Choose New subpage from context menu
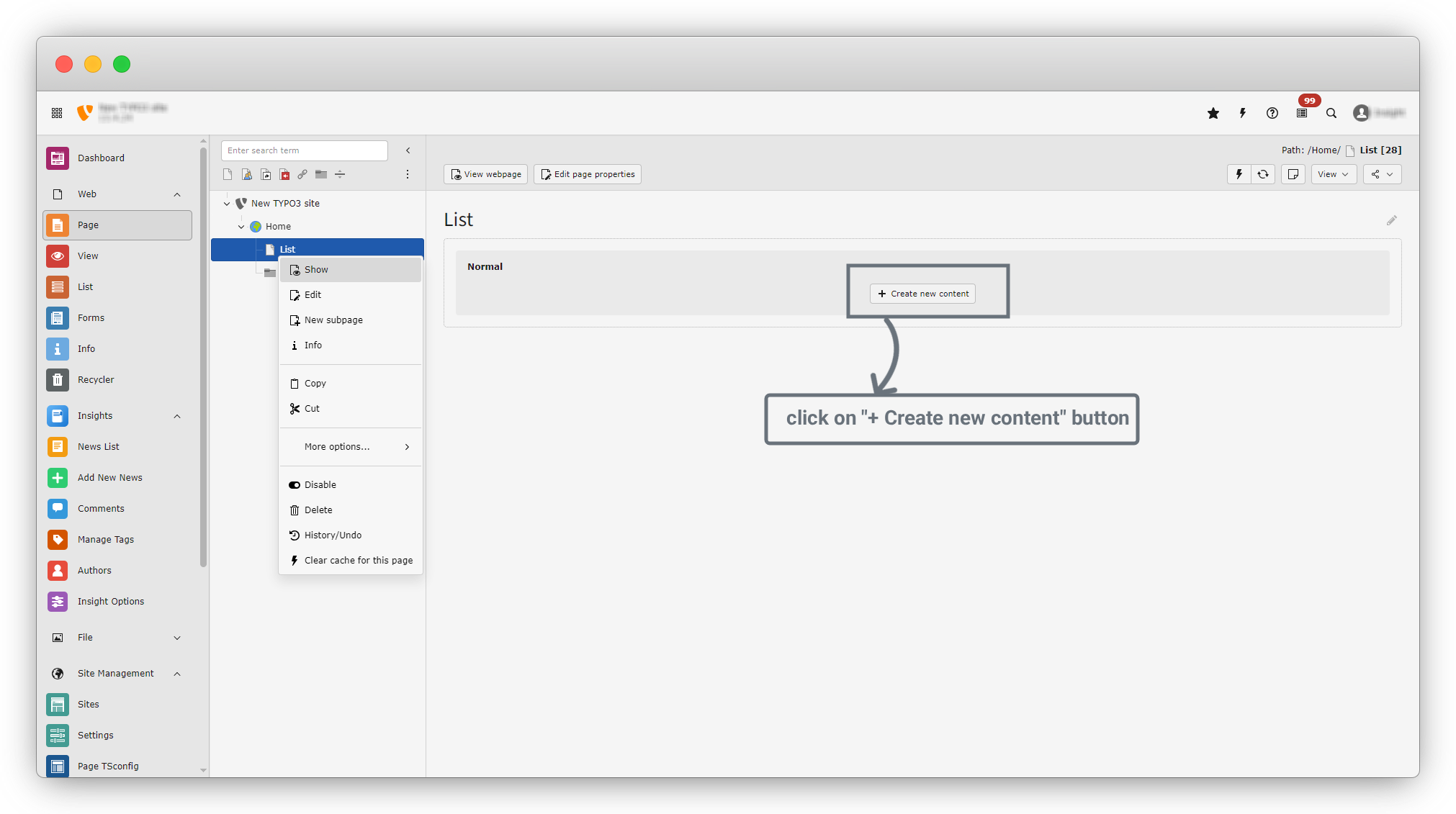The height and width of the screenshot is (814, 1456). click(x=333, y=320)
